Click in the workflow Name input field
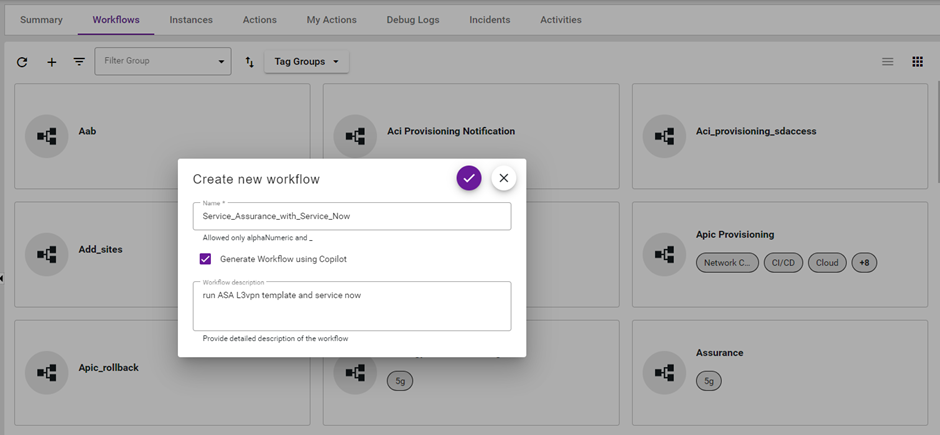940x435 pixels. coord(352,216)
